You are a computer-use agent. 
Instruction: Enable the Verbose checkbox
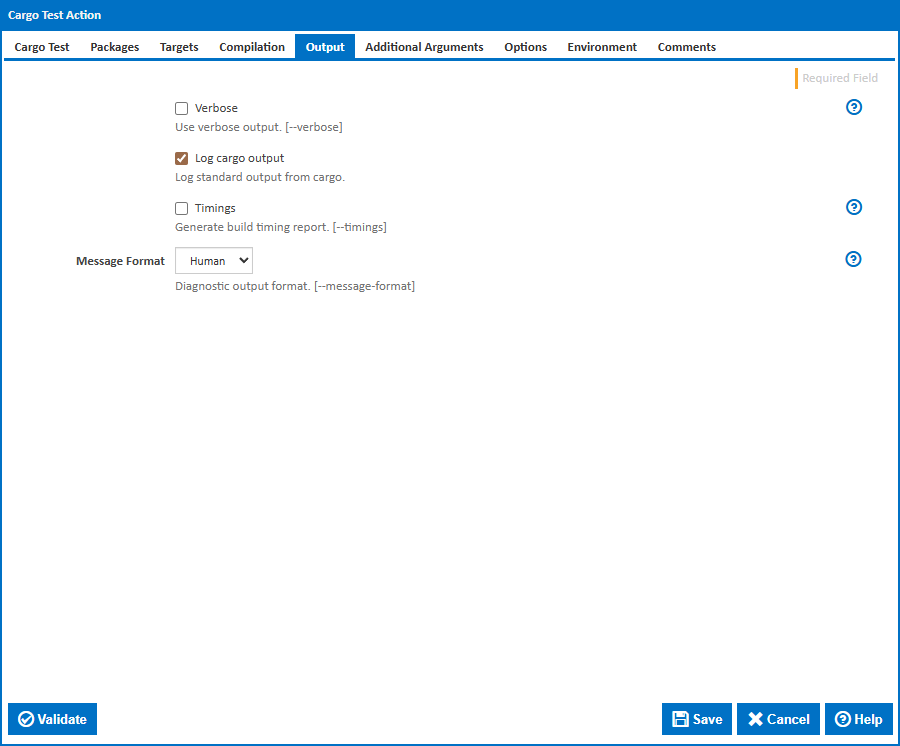click(x=182, y=109)
